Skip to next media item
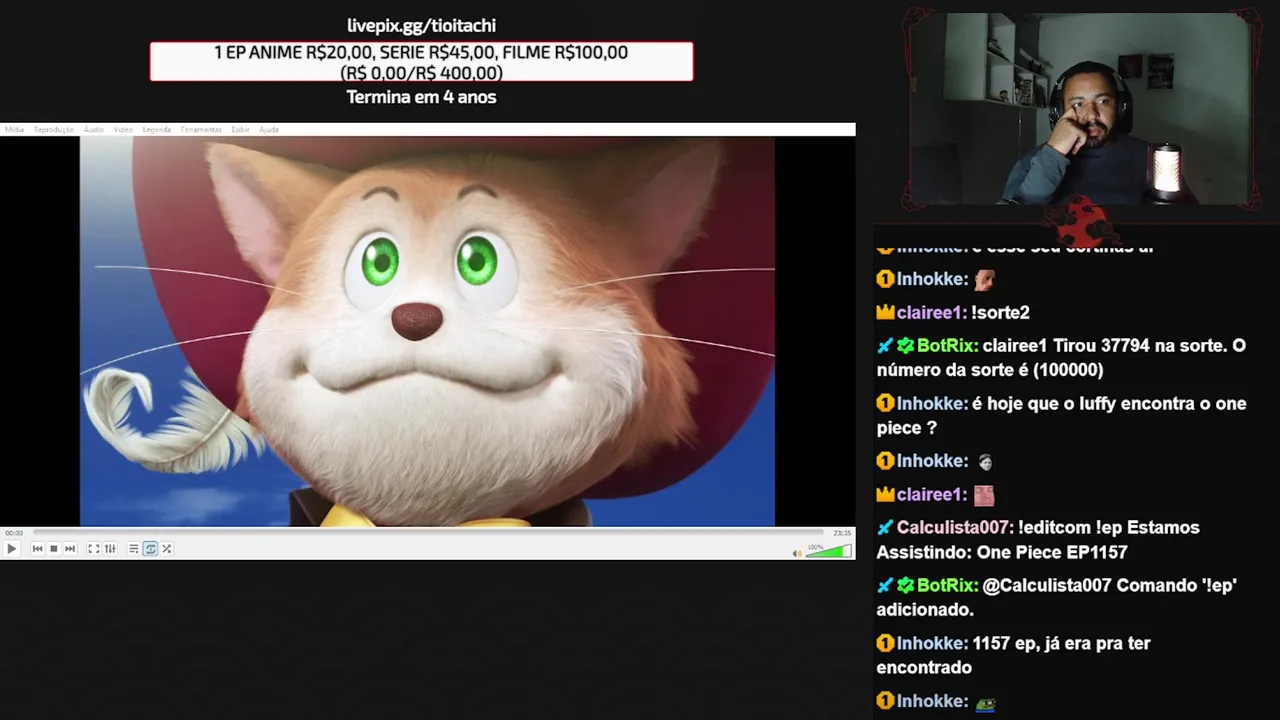 tap(70, 548)
